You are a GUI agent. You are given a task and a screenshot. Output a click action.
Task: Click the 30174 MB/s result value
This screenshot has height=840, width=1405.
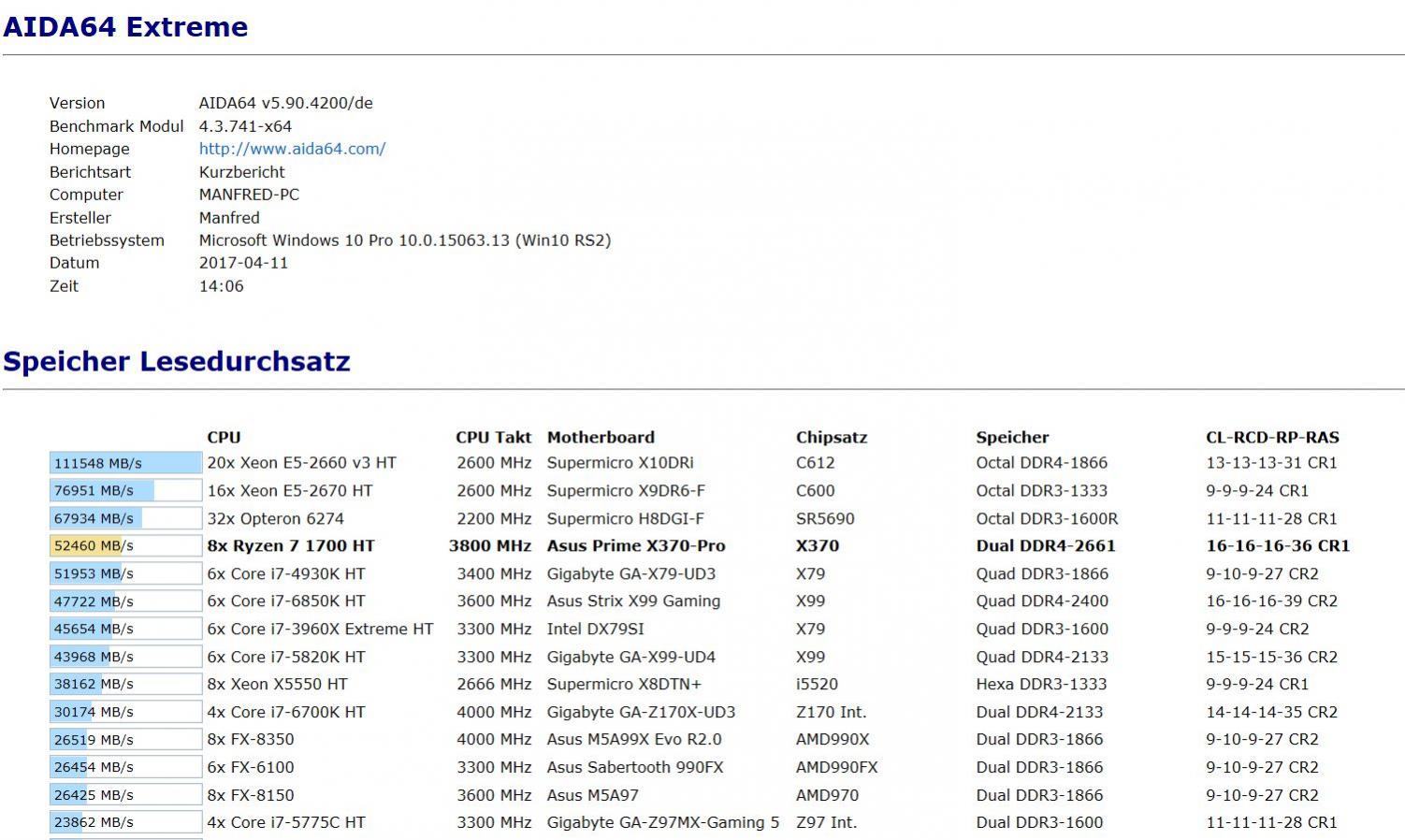pos(94,712)
